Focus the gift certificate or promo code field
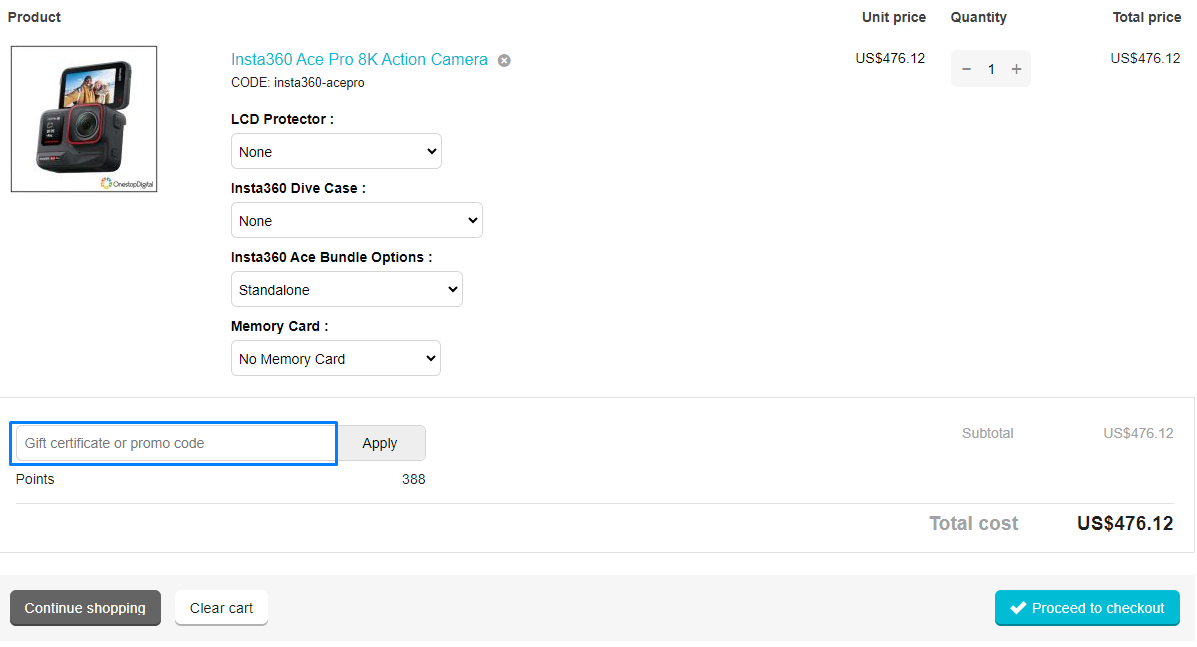 [175, 443]
